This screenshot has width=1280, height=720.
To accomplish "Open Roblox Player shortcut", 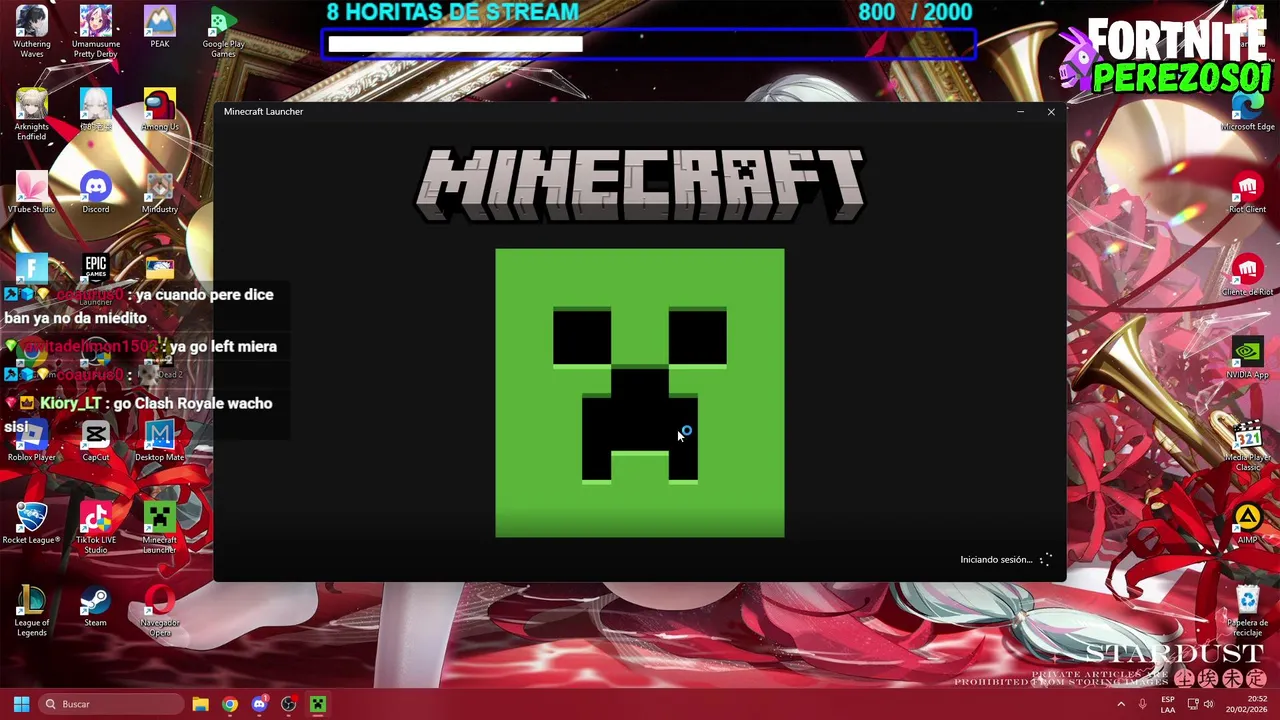I will (32, 440).
